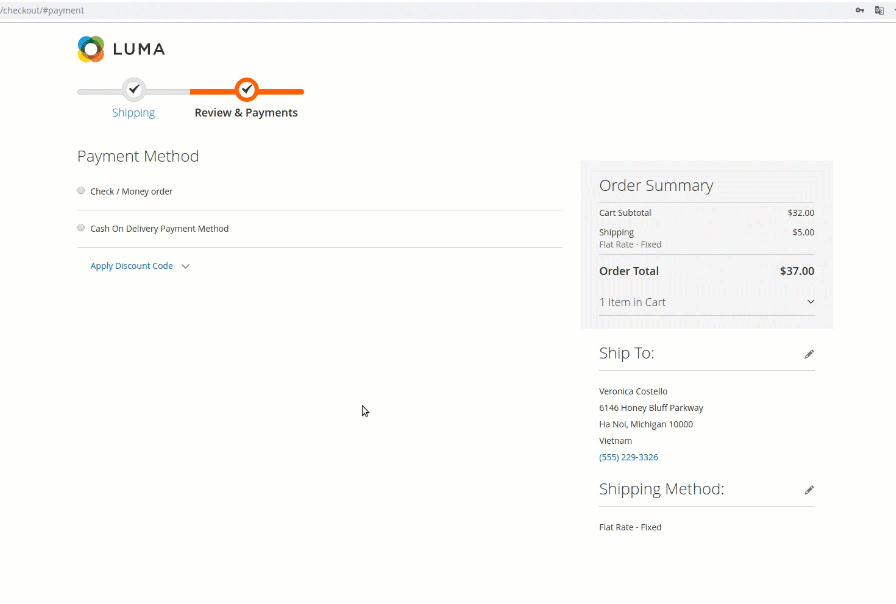
Task: Click the Cart Subtotal $32.00 value
Action: [801, 213]
